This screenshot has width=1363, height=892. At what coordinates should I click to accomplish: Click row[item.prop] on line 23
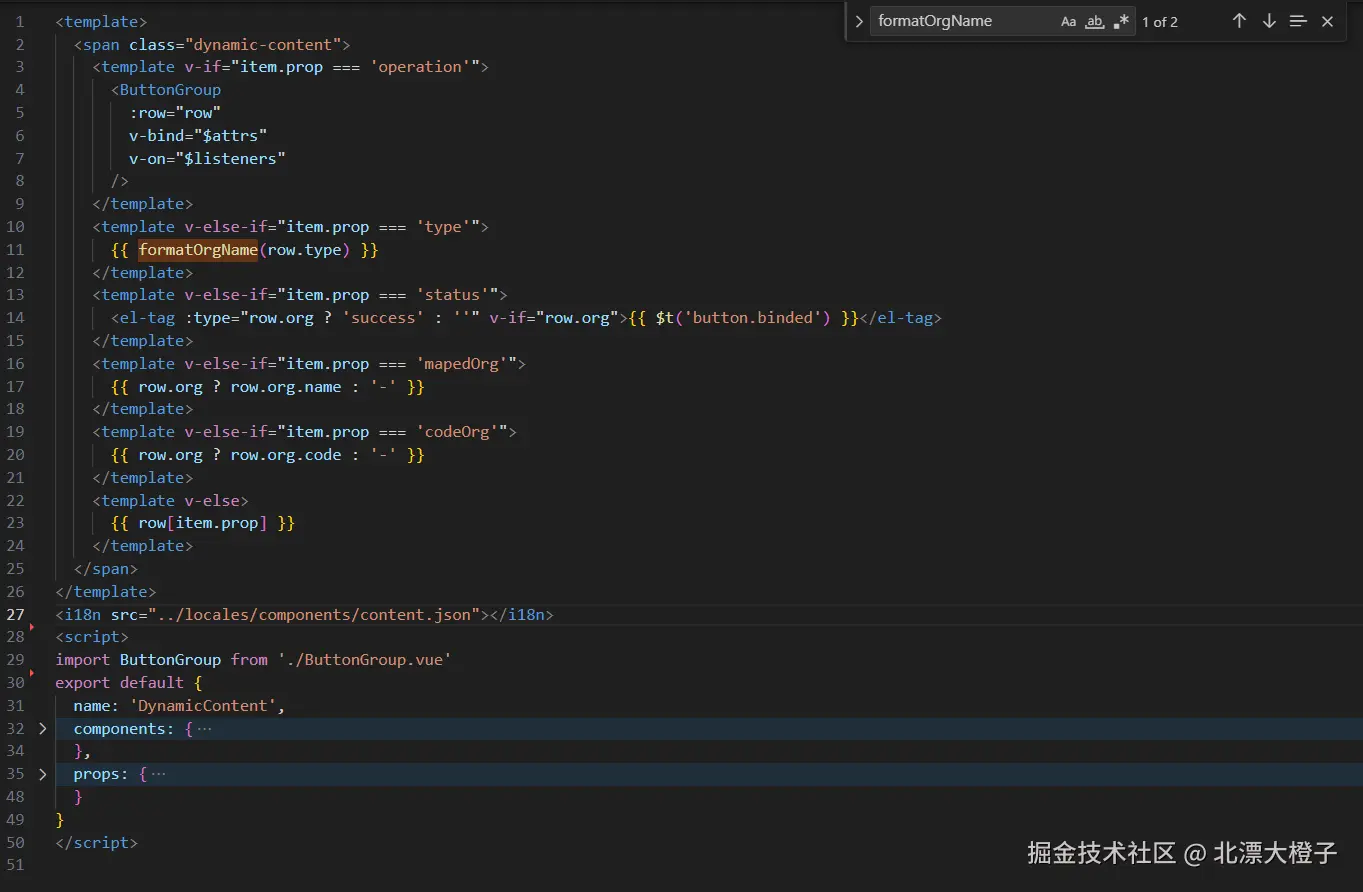(203, 523)
